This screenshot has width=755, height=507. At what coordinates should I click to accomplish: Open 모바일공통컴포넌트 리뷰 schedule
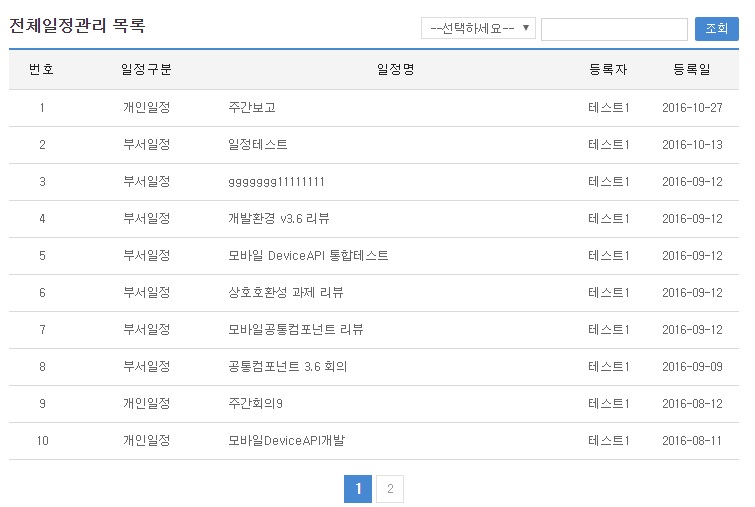coord(296,329)
